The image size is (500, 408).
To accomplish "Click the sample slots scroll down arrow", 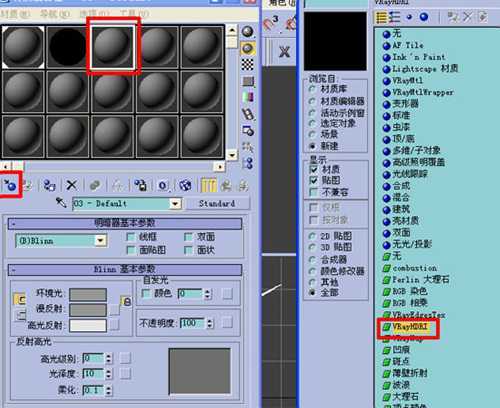I will [x=232, y=155].
